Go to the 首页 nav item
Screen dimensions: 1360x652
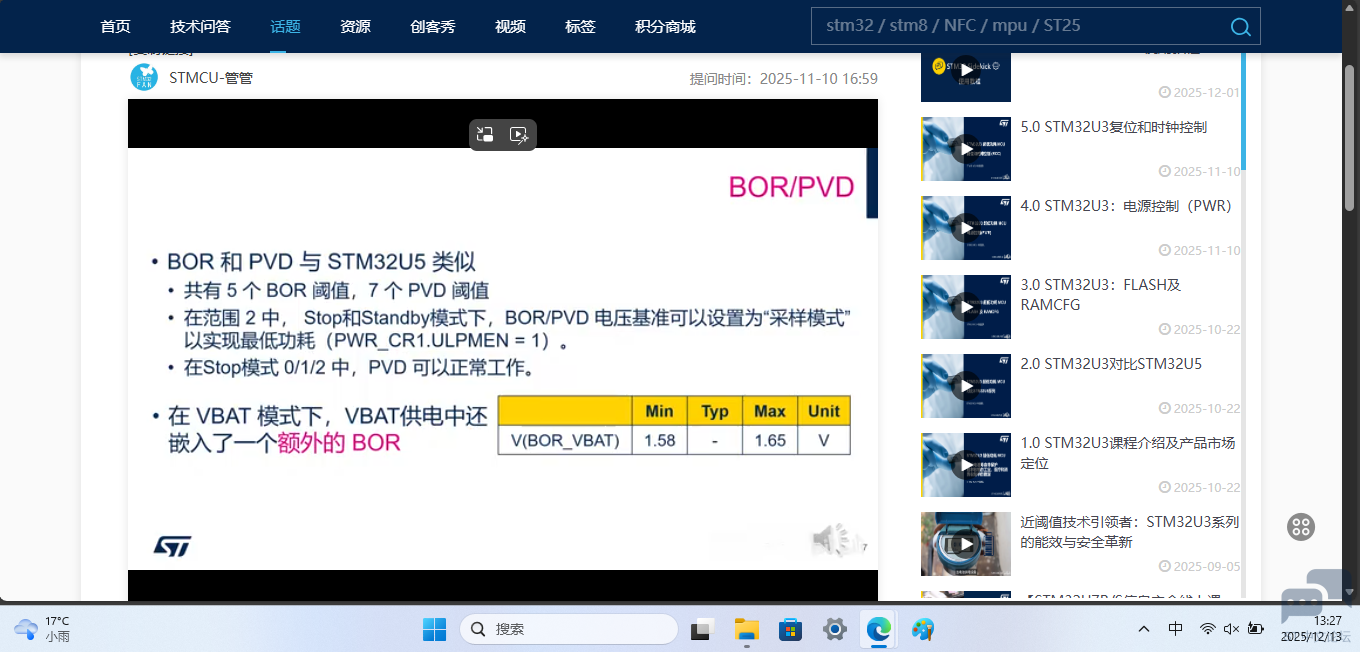point(116,27)
